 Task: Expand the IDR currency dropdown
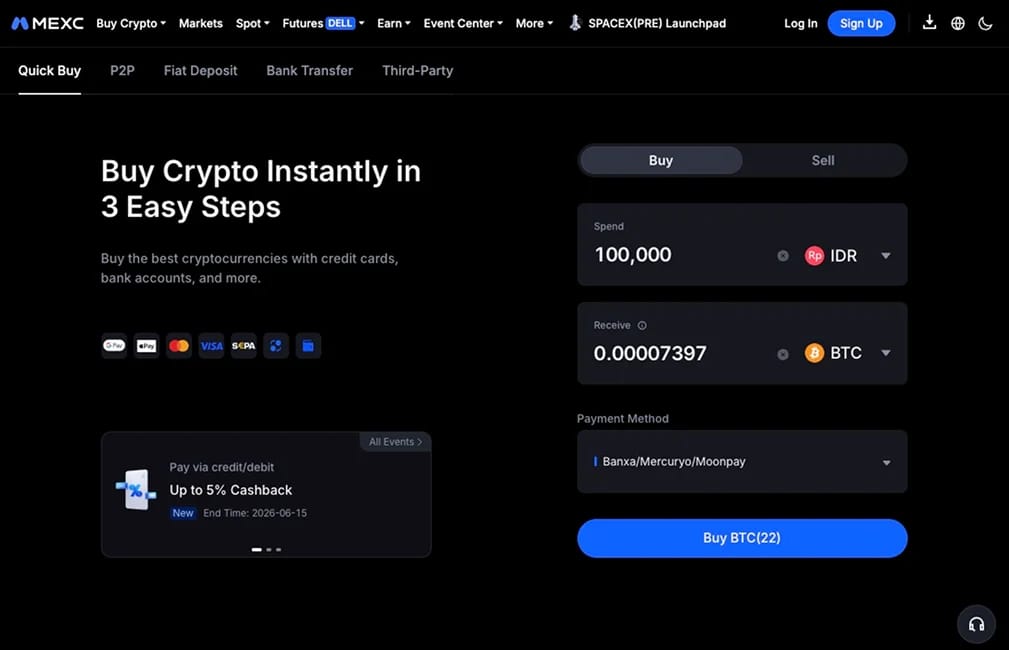pos(885,255)
